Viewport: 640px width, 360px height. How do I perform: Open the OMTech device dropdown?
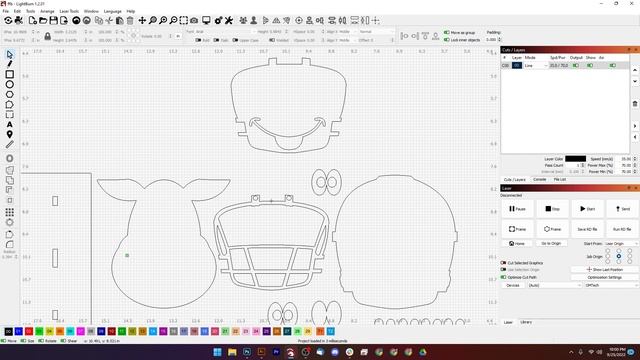tap(611, 285)
